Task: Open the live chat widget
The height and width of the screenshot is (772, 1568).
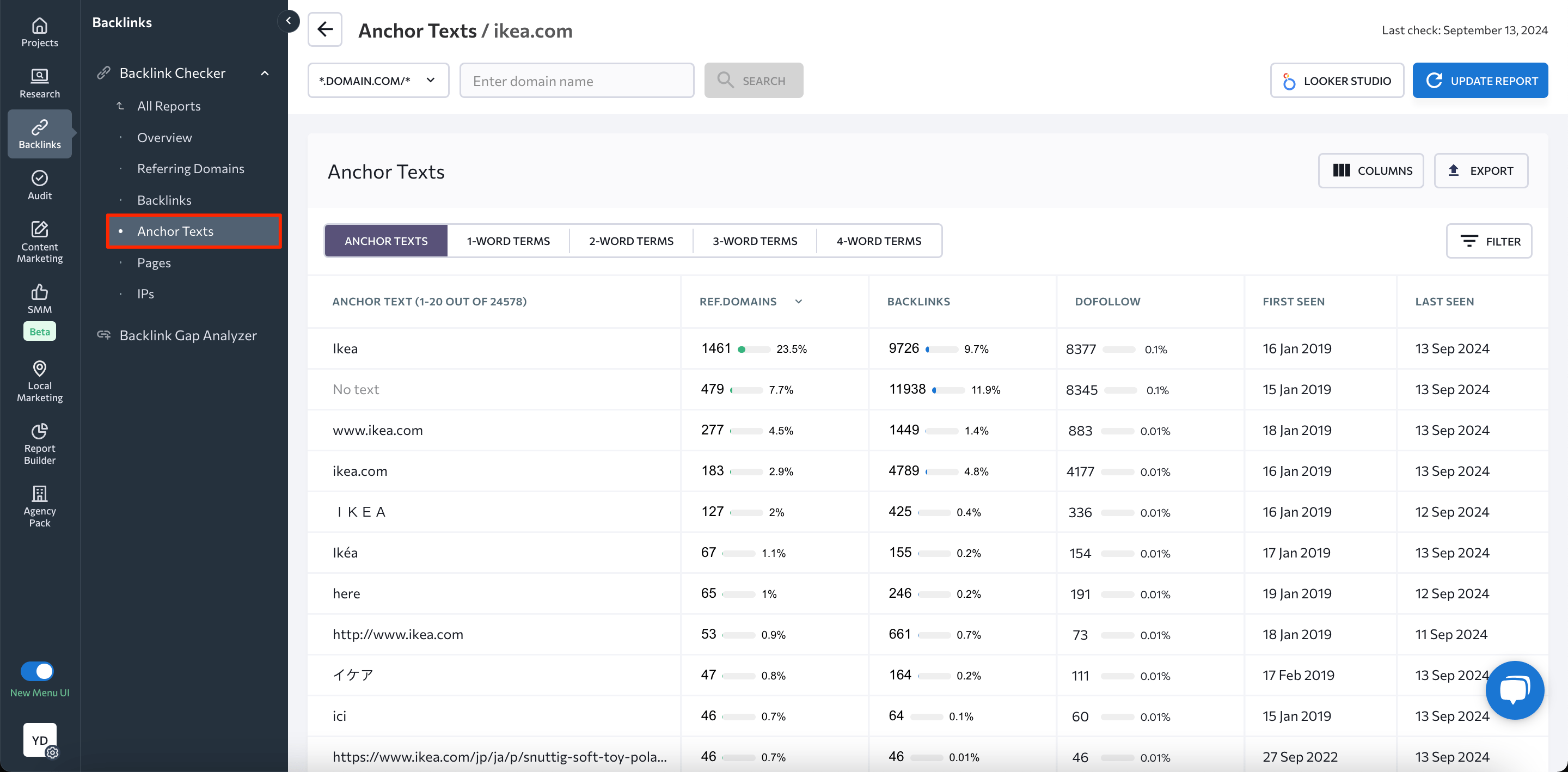Action: pyautogui.click(x=1515, y=690)
